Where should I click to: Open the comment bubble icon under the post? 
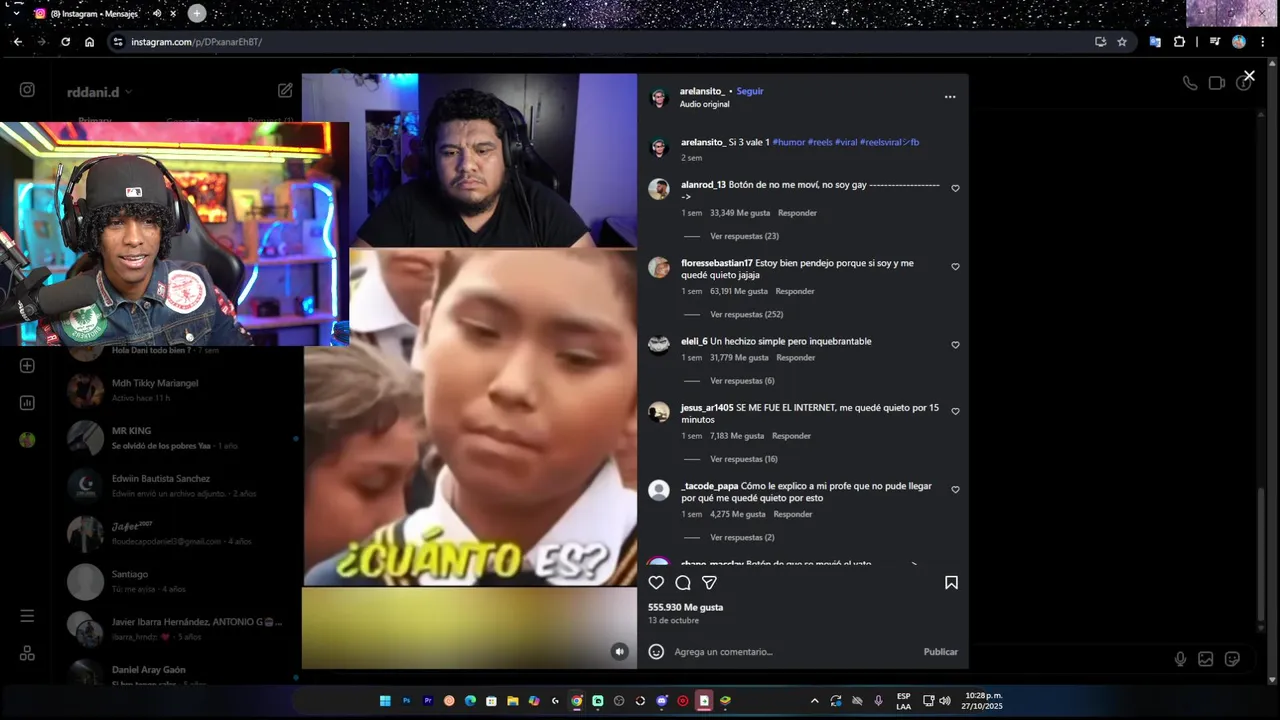pyautogui.click(x=683, y=583)
